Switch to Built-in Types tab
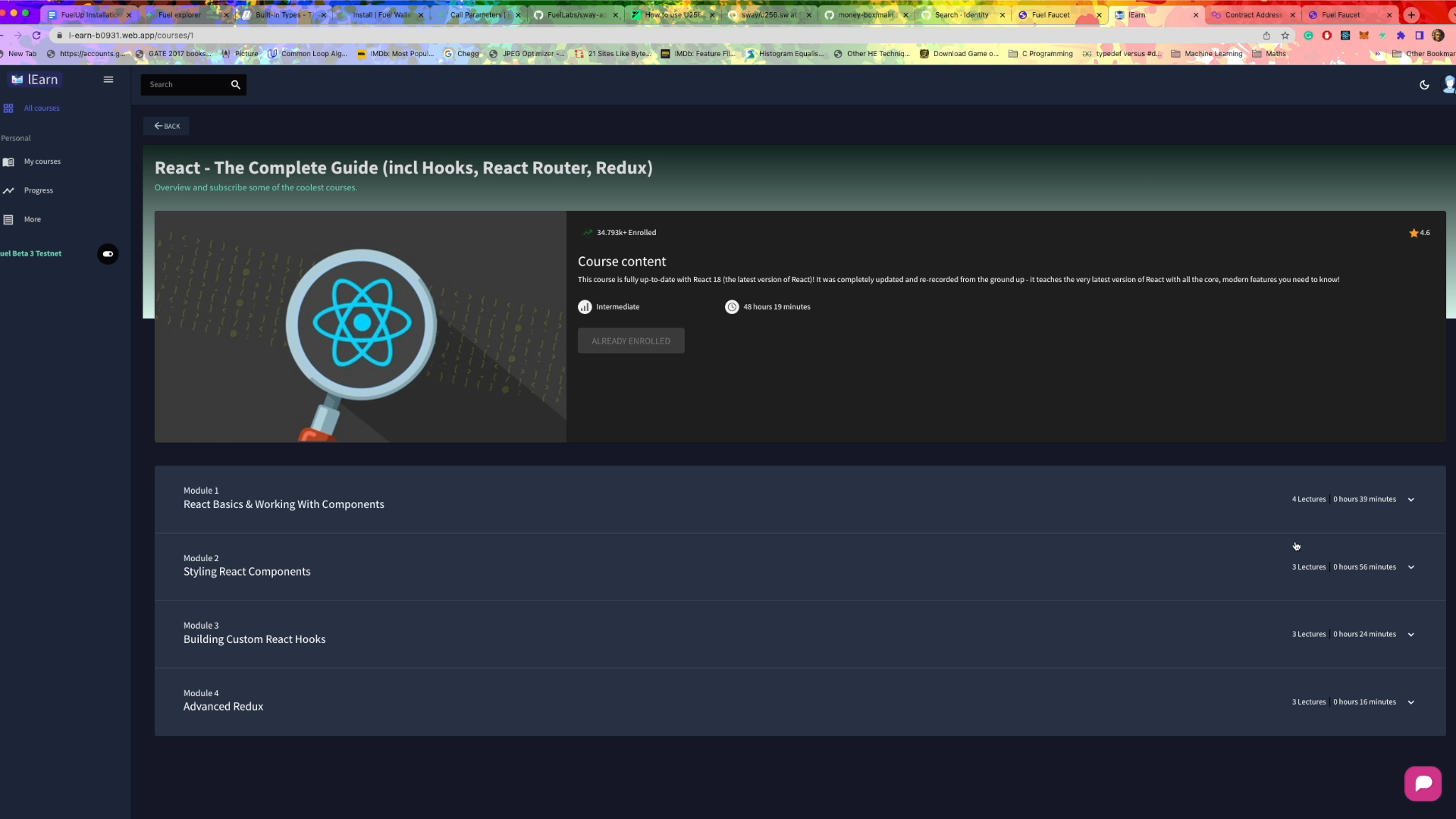The image size is (1456, 819). point(284,15)
